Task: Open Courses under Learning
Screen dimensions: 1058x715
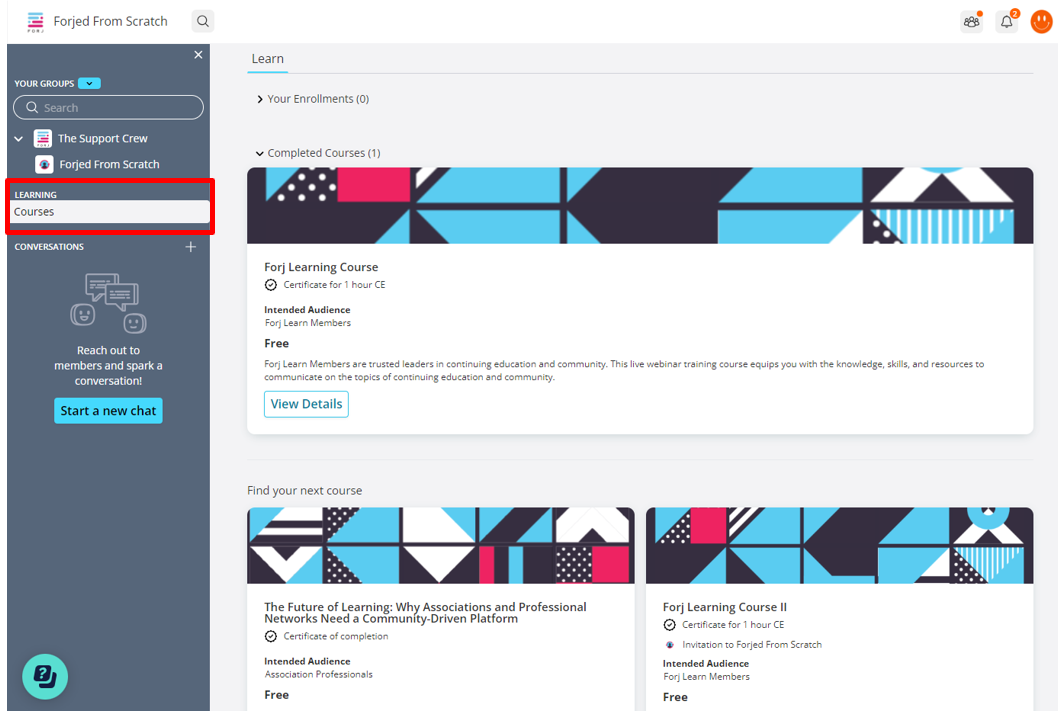Action: [x=109, y=212]
